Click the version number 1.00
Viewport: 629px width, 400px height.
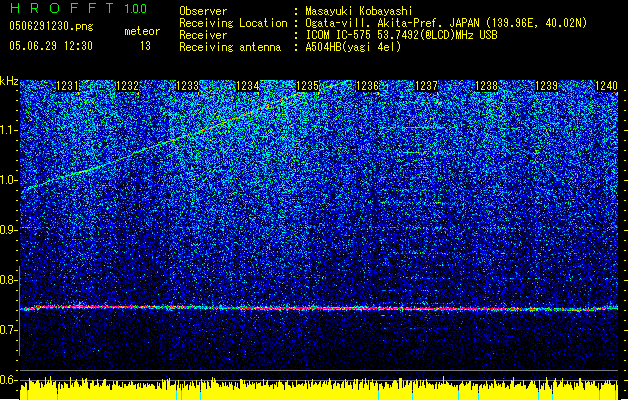(136, 8)
